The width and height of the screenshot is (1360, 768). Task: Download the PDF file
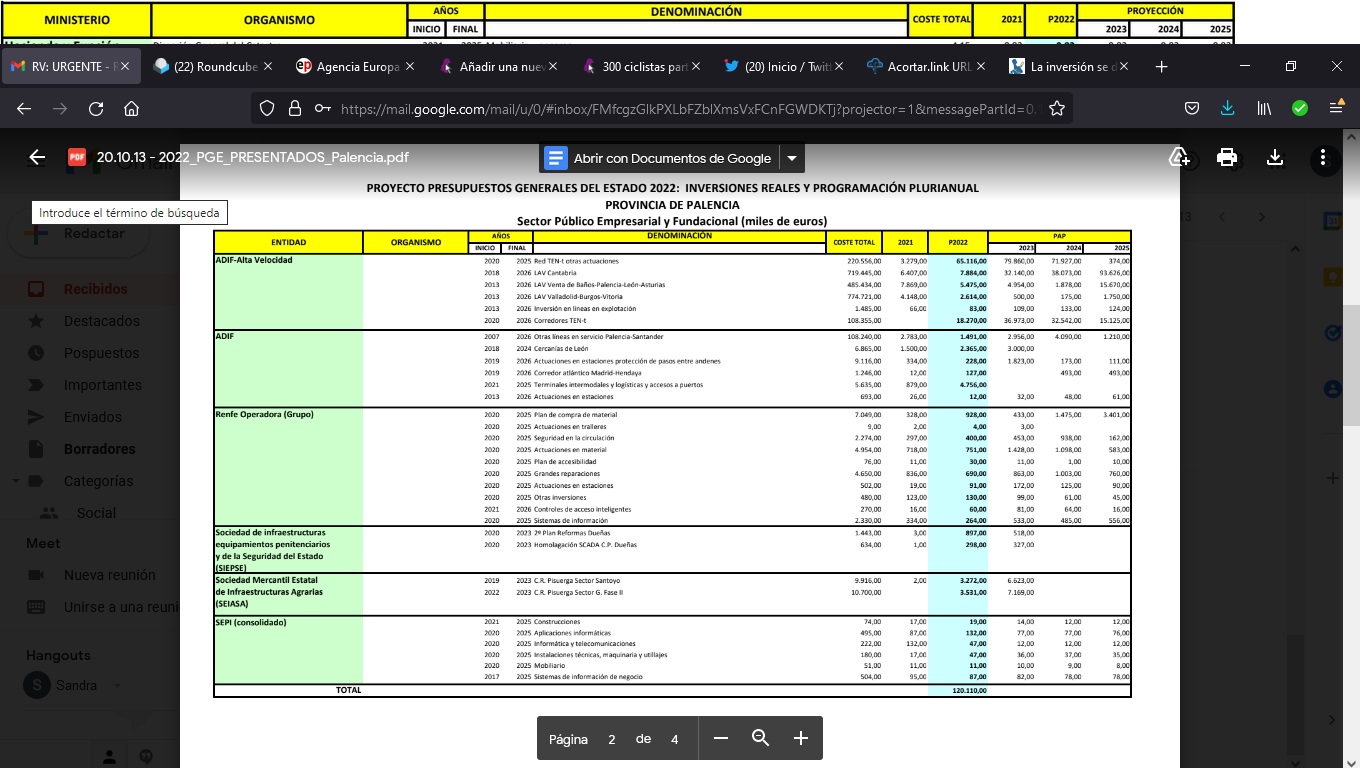pos(1275,157)
